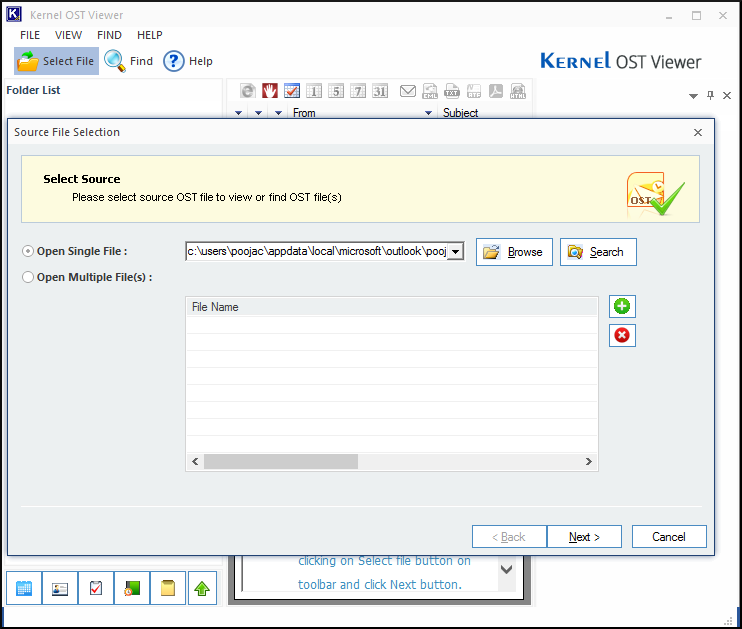The image size is (742, 629).
Task: Expand the file path combo box arrow
Action: tap(455, 252)
